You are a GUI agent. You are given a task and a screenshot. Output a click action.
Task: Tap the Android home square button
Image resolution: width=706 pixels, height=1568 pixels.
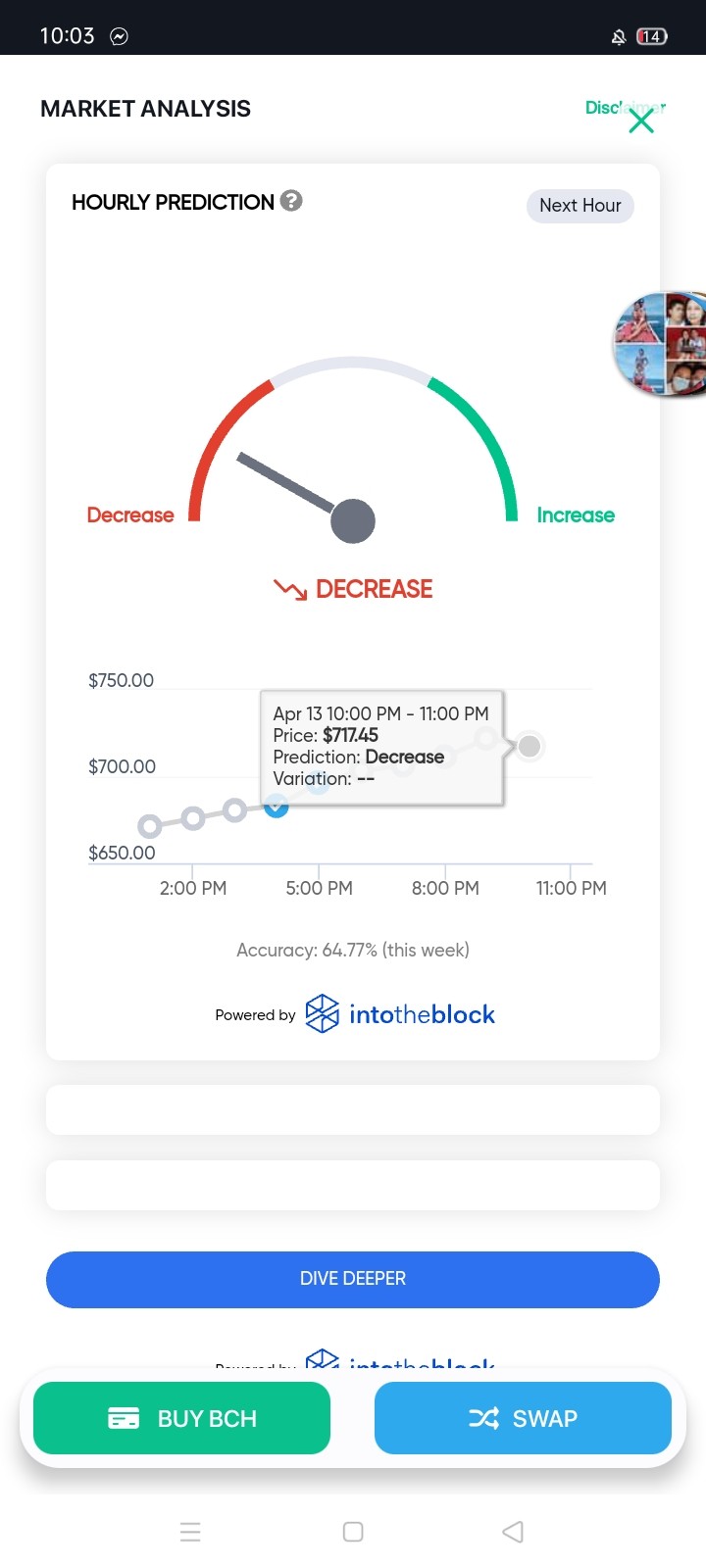[353, 1532]
